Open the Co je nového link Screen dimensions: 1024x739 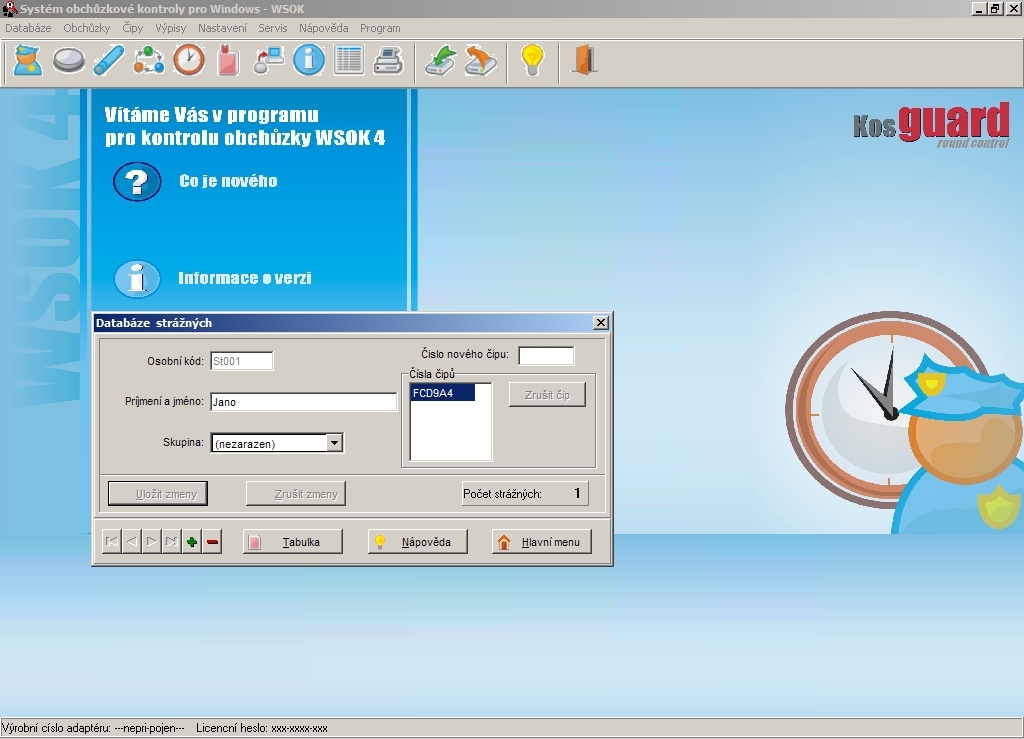coord(227,181)
